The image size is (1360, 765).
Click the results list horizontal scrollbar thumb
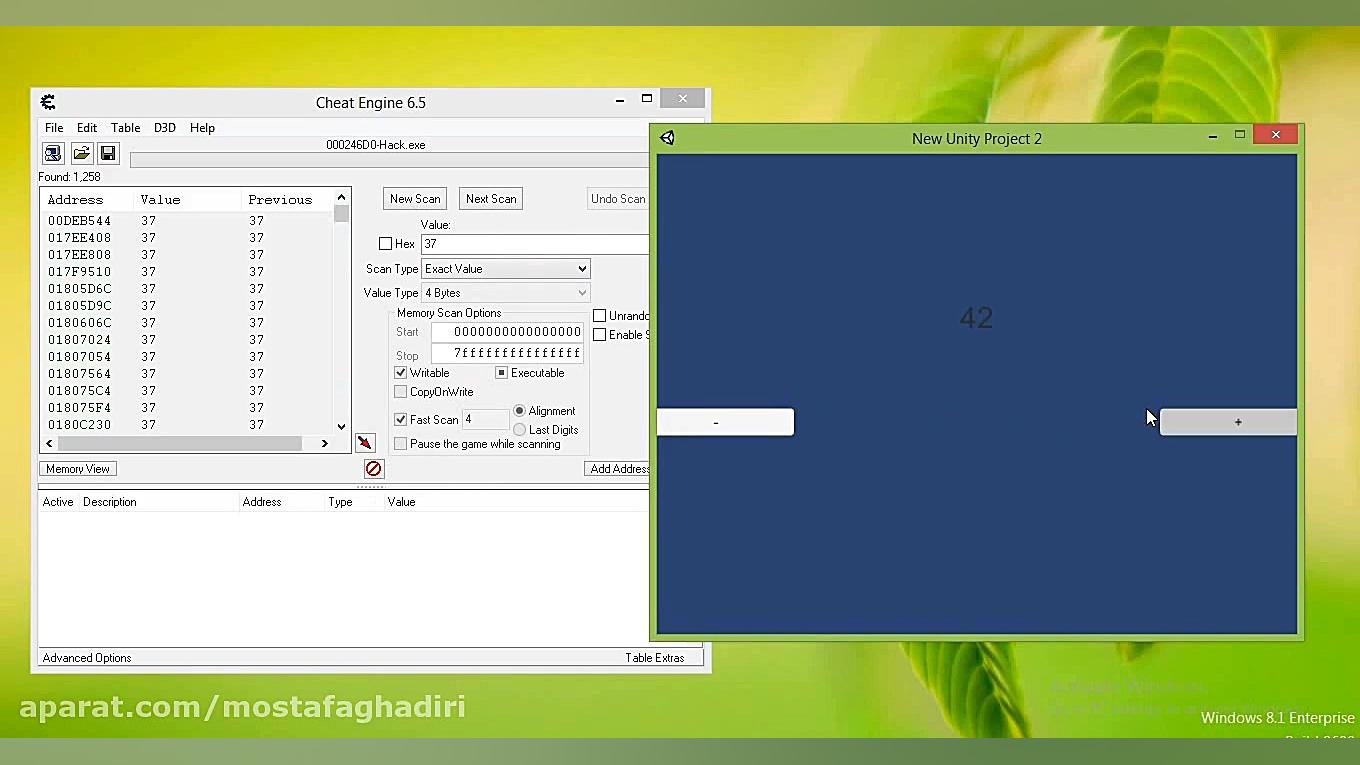point(179,443)
